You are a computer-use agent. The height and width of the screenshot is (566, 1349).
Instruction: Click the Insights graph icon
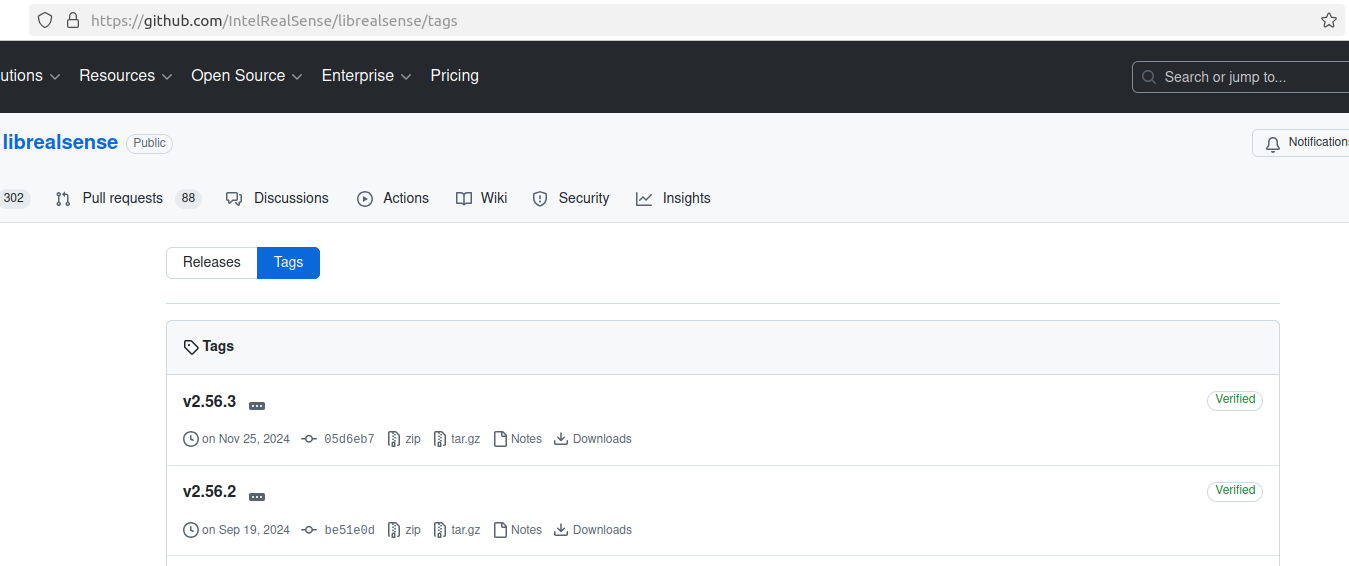[644, 199]
